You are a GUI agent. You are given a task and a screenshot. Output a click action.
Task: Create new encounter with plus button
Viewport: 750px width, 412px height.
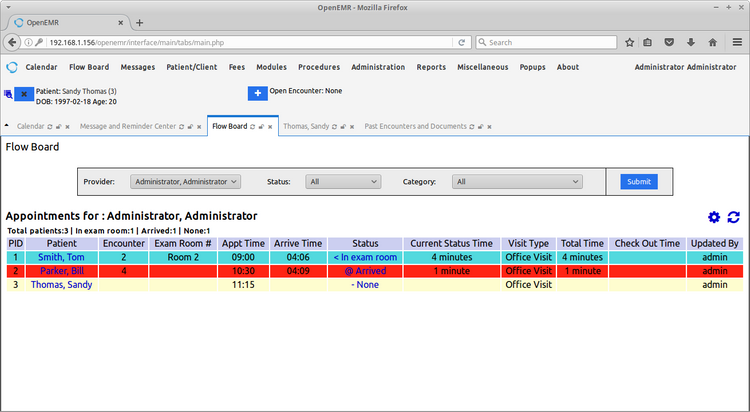coord(257,93)
